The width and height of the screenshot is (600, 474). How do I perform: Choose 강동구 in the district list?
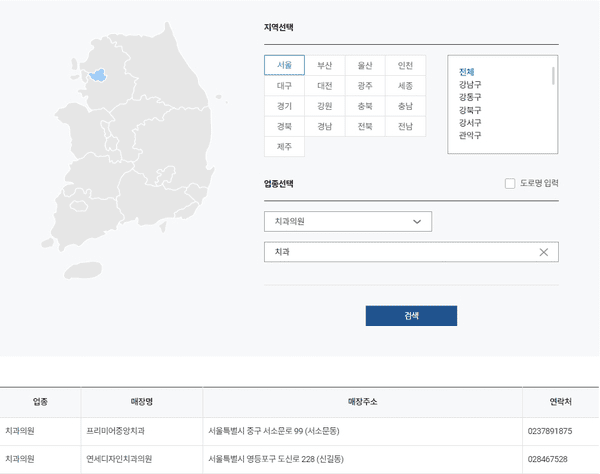[x=470, y=97]
